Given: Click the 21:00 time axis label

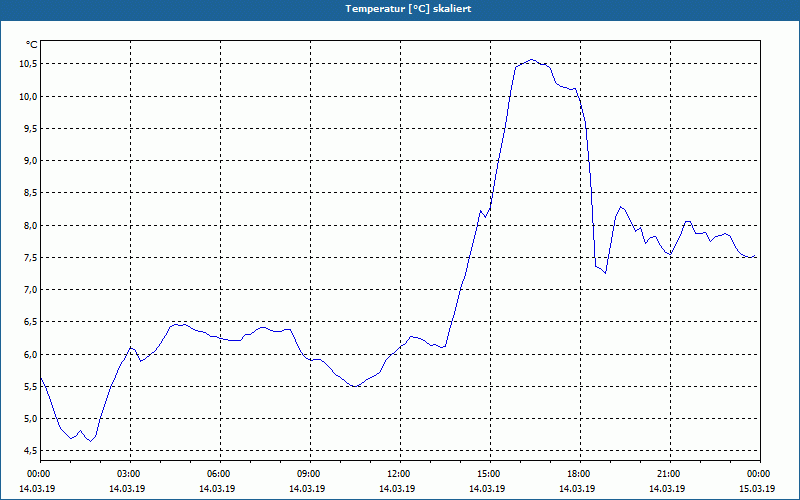Looking at the screenshot, I should coord(670,474).
